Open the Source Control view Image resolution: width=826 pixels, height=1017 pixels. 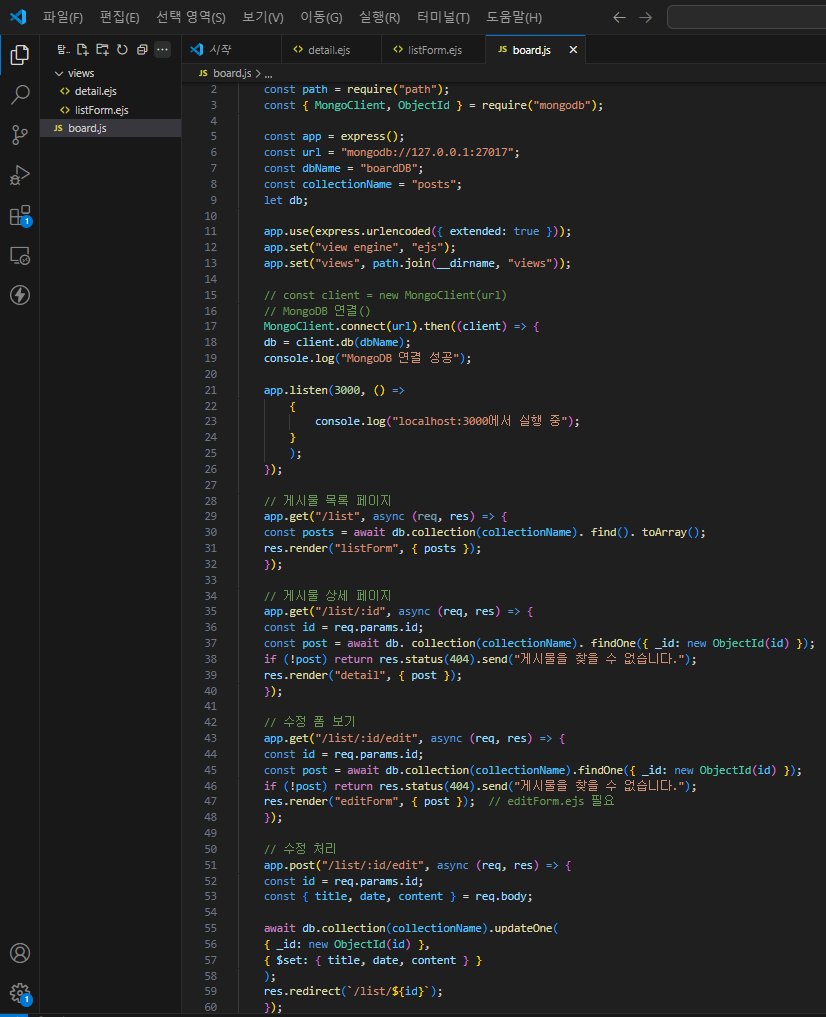19,135
